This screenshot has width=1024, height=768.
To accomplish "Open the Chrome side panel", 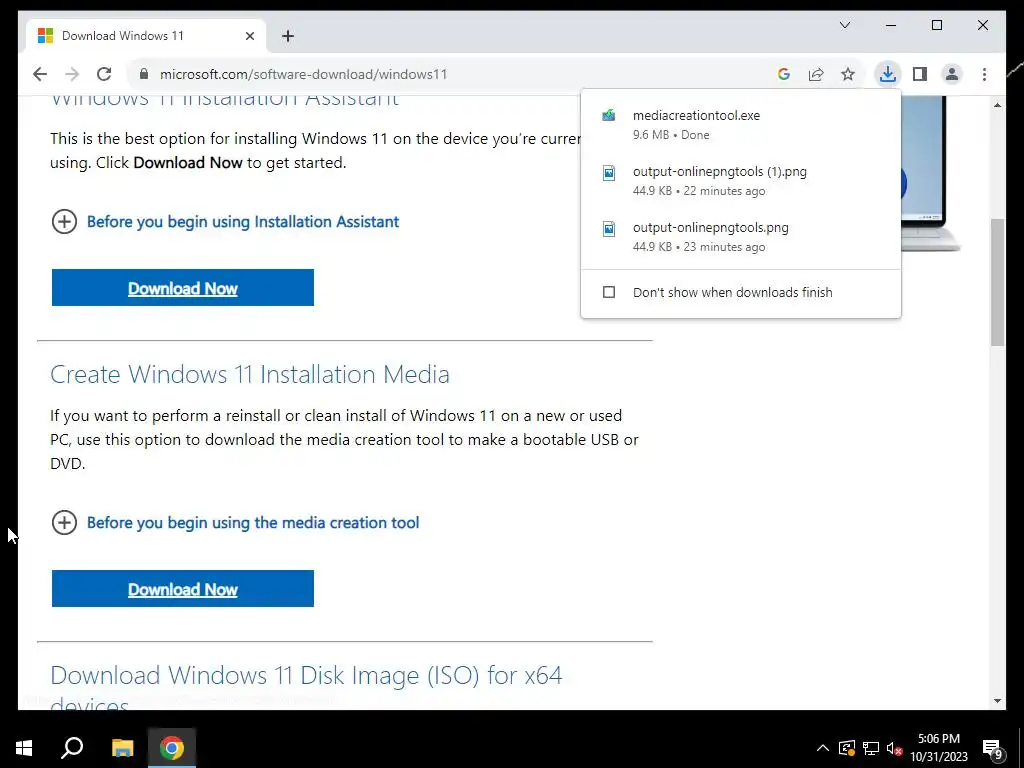I will tap(920, 74).
